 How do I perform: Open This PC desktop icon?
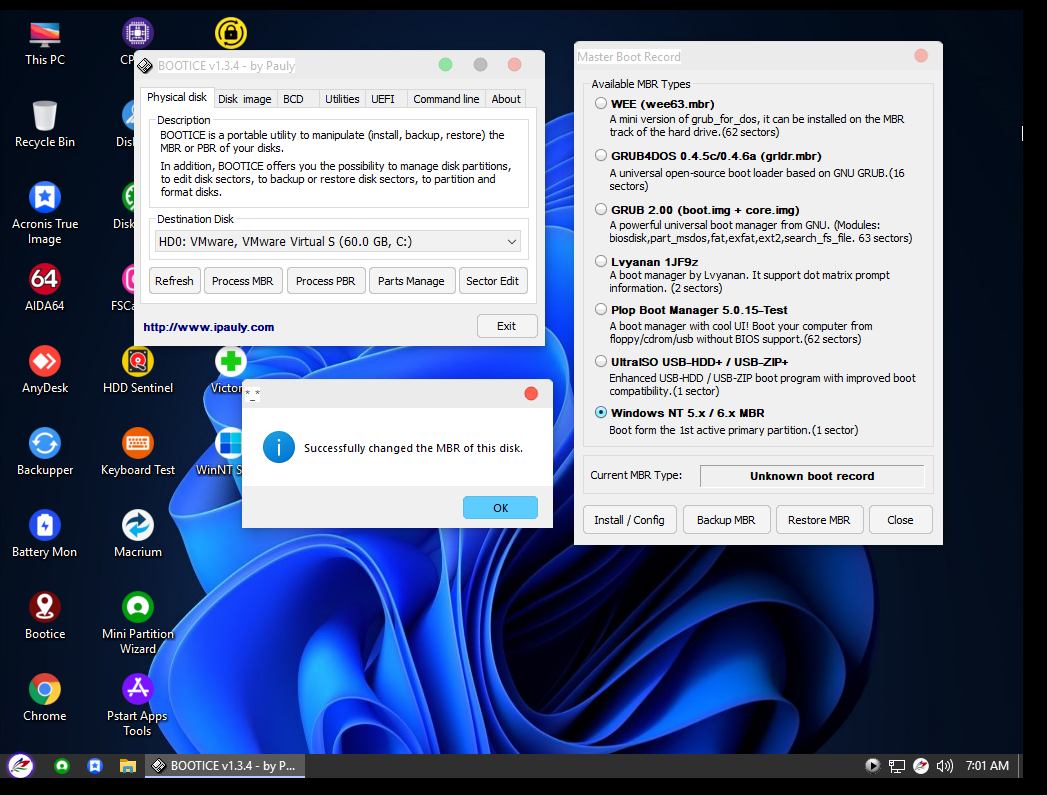[45, 43]
